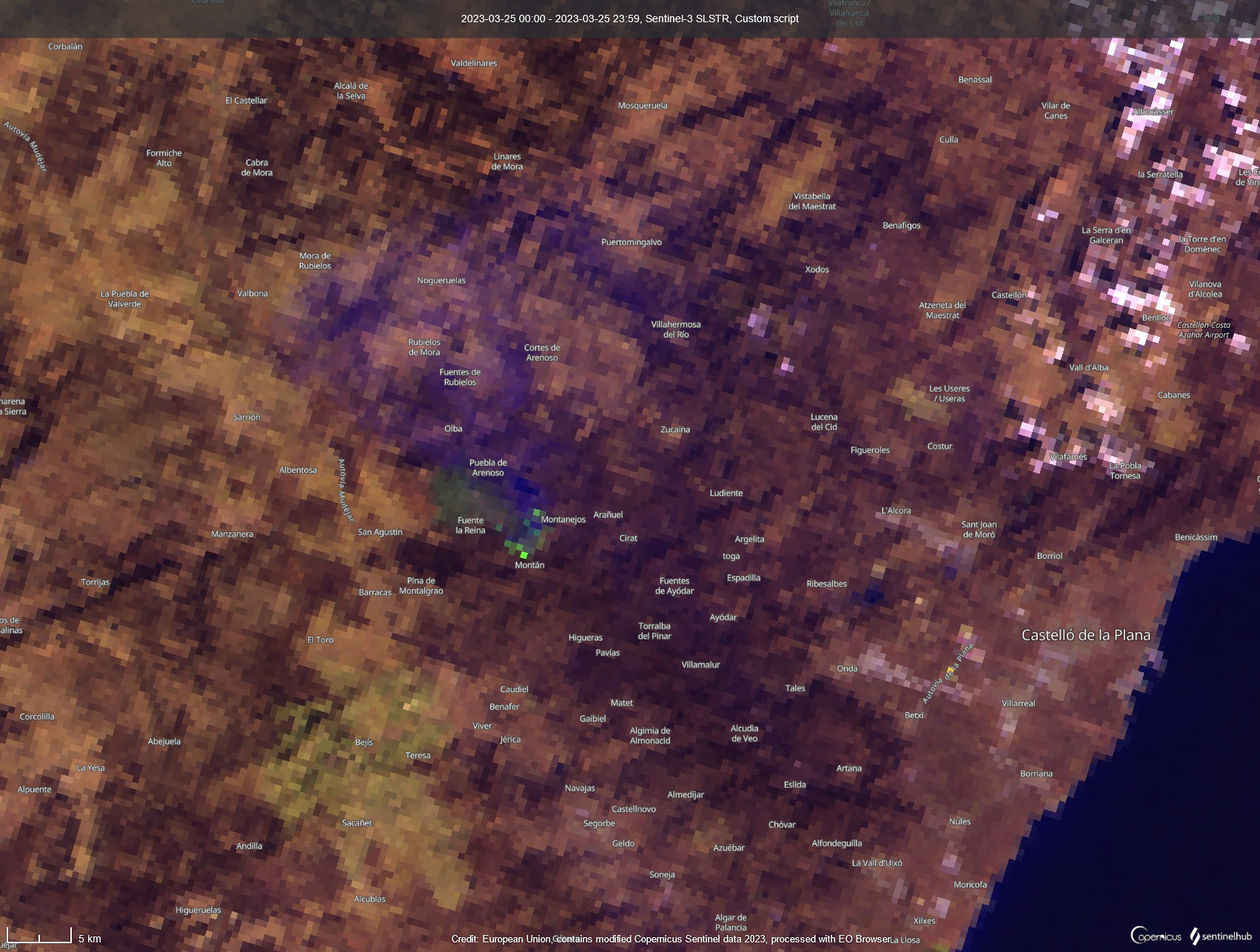1260x952 pixels.
Task: Select the Castellón-Costa Azahar Airport label
Action: (1203, 329)
